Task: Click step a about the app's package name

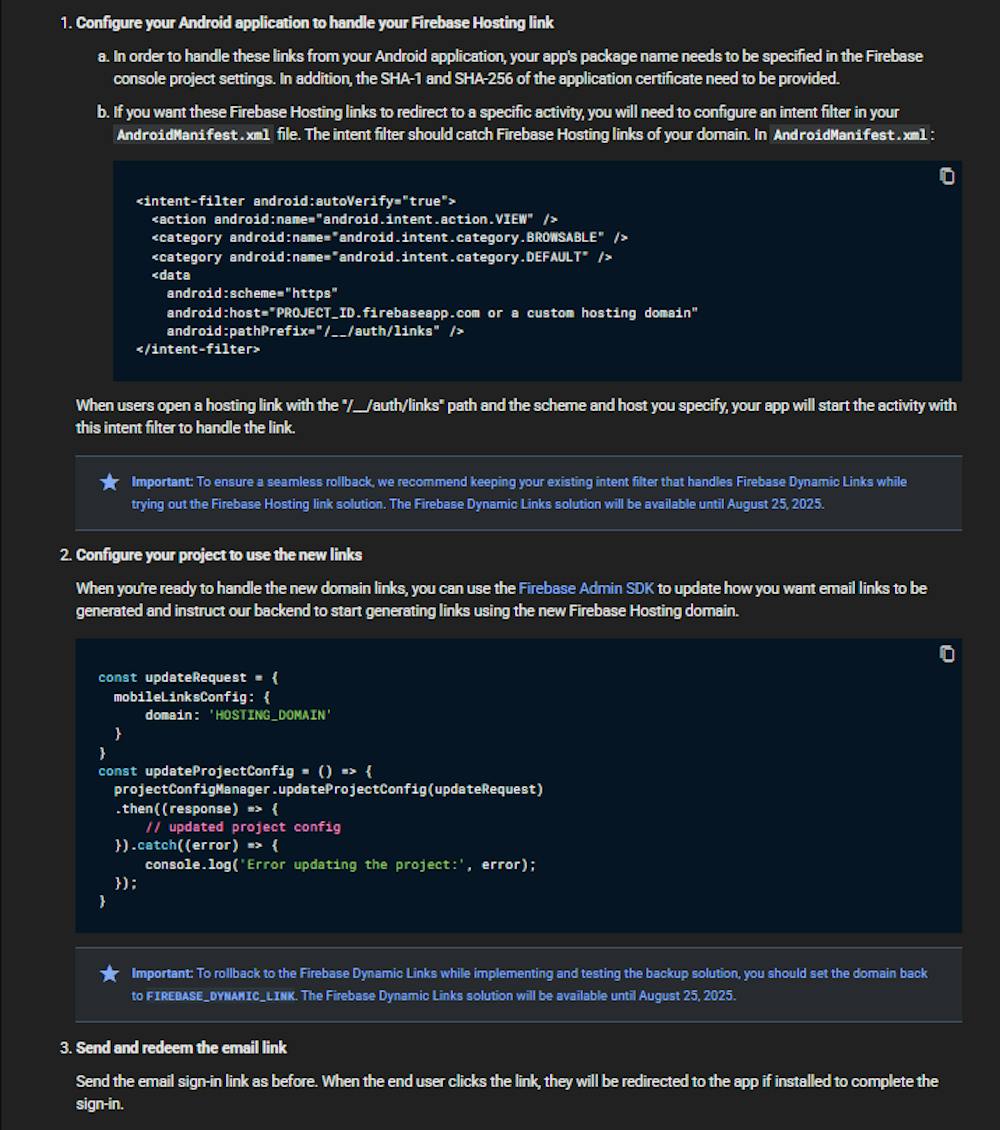Action: tap(517, 67)
